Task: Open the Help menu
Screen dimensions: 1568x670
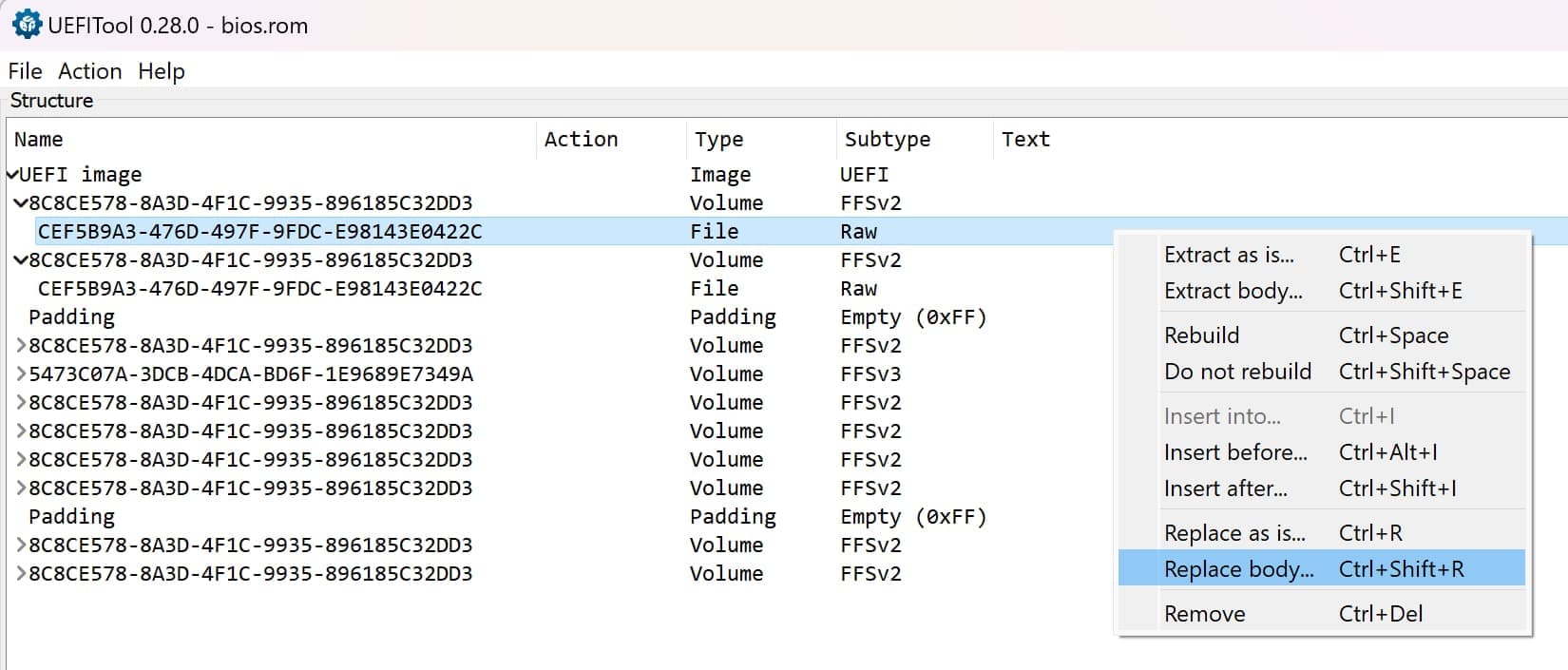Action: coord(161,71)
